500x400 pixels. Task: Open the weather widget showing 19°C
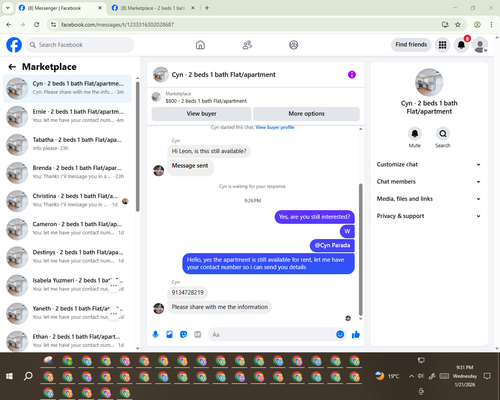tap(387, 376)
